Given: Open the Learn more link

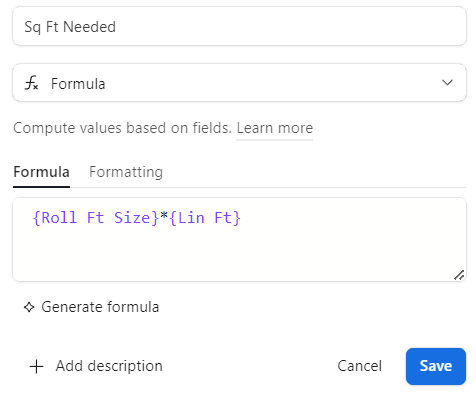Looking at the screenshot, I should (275, 128).
